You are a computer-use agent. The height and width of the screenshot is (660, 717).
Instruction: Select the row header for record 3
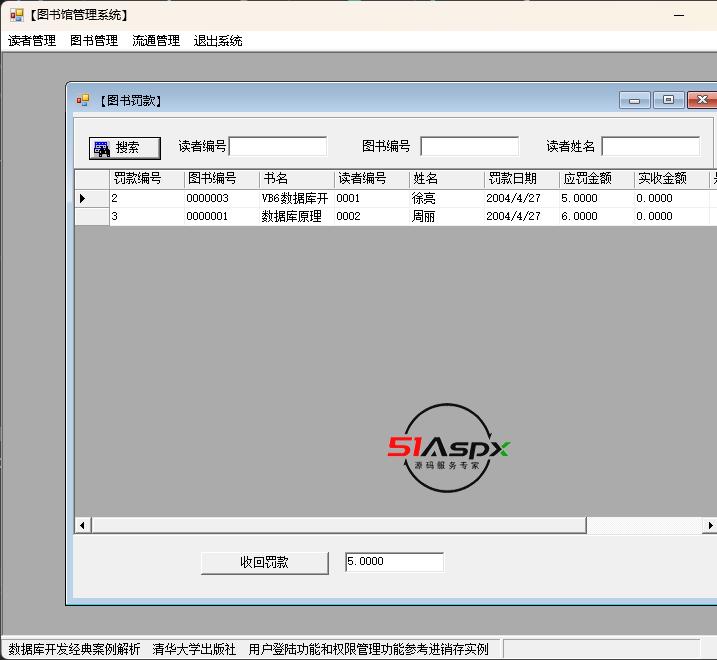91,216
